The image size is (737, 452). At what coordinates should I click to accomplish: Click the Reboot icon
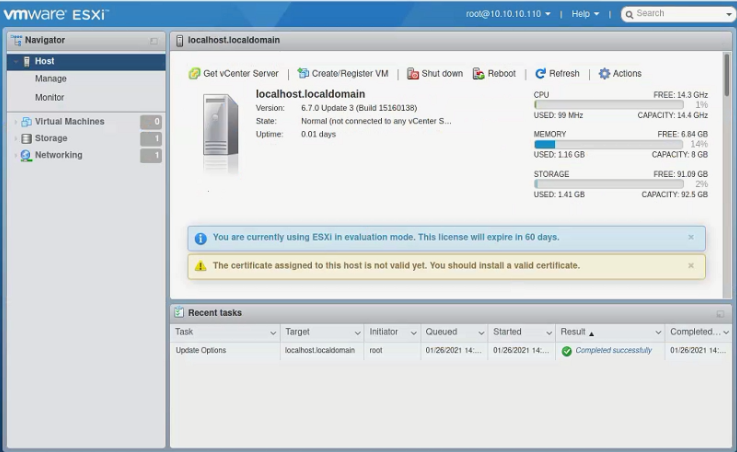tap(478, 73)
